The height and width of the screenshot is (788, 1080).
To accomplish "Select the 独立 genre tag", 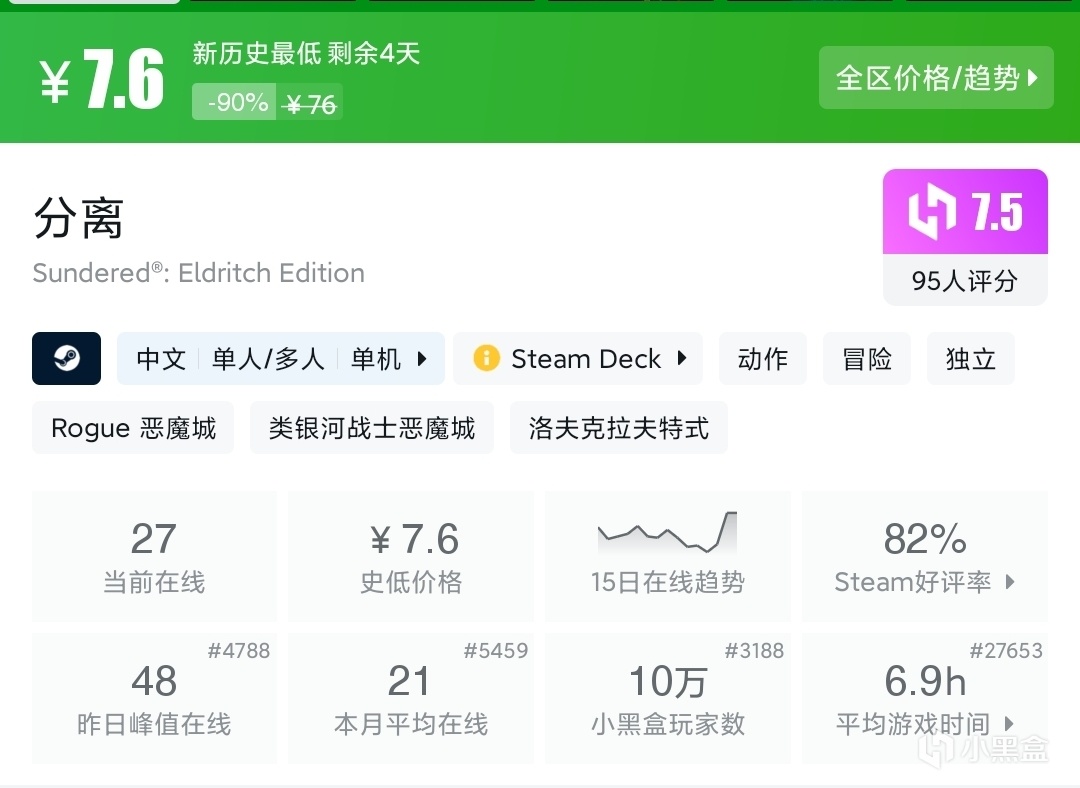I will (x=970, y=359).
